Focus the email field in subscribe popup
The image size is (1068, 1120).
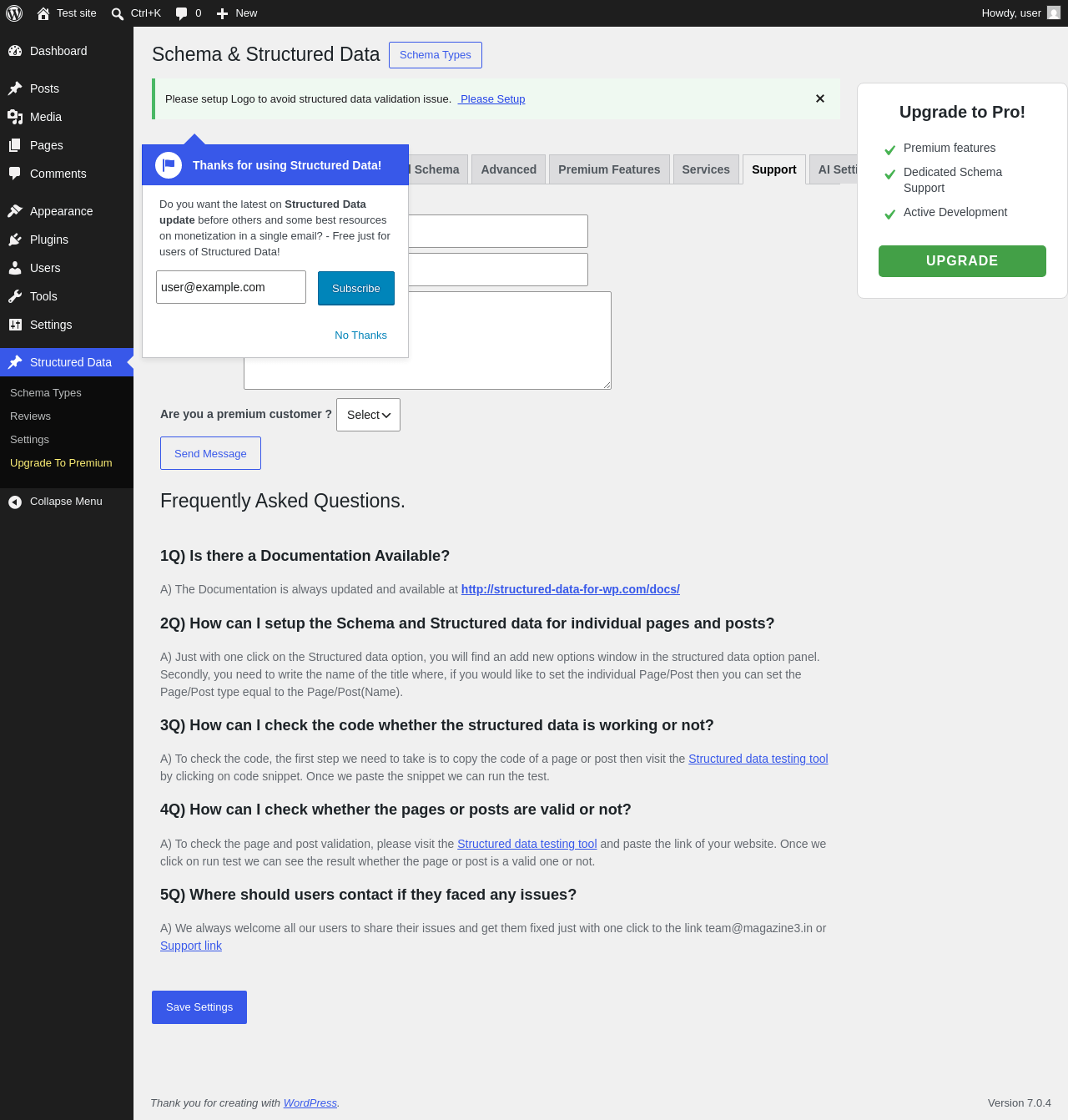(231, 287)
